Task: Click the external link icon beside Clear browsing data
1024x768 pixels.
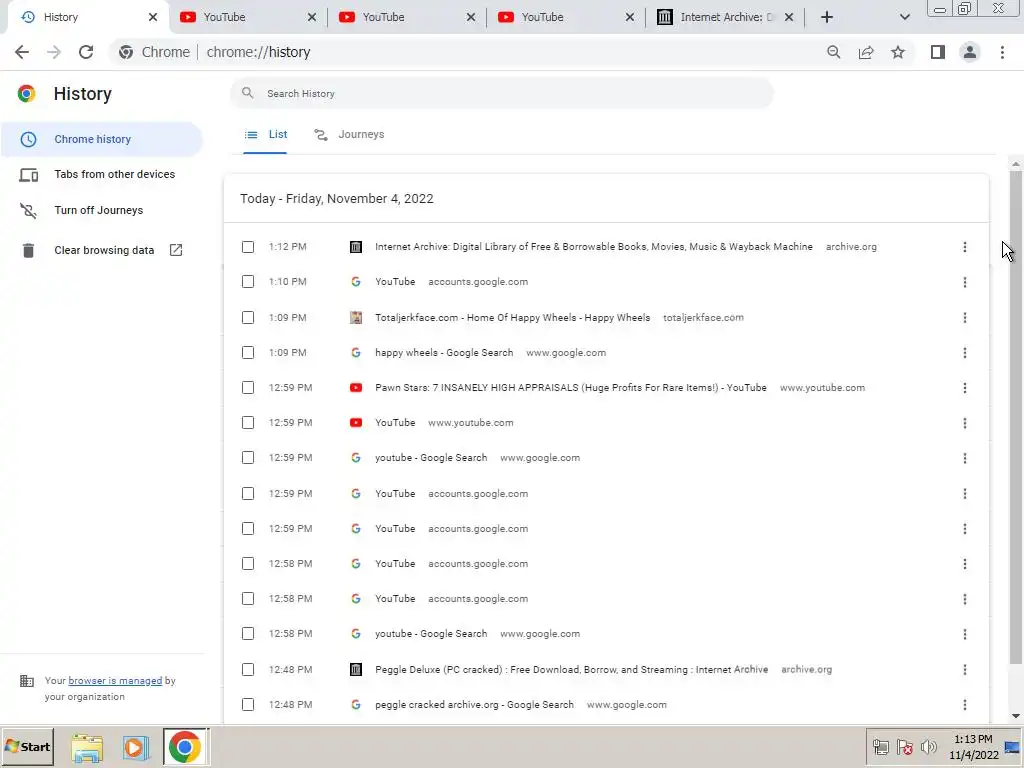Action: coord(176,250)
